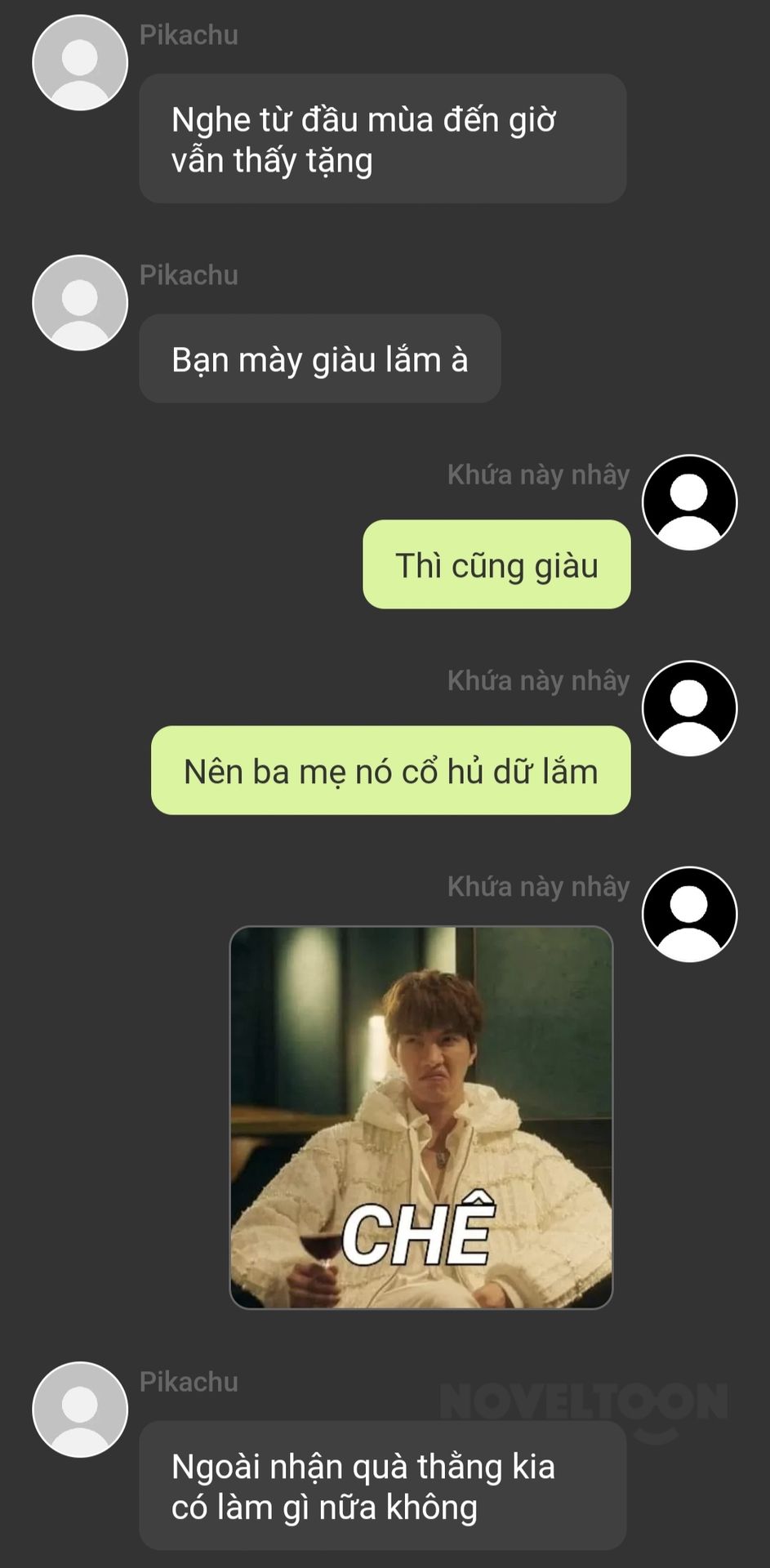The height and width of the screenshot is (1568, 770).
Task: Select the 'Bạn mày giàu lắm à' bubble
Action: [320, 359]
